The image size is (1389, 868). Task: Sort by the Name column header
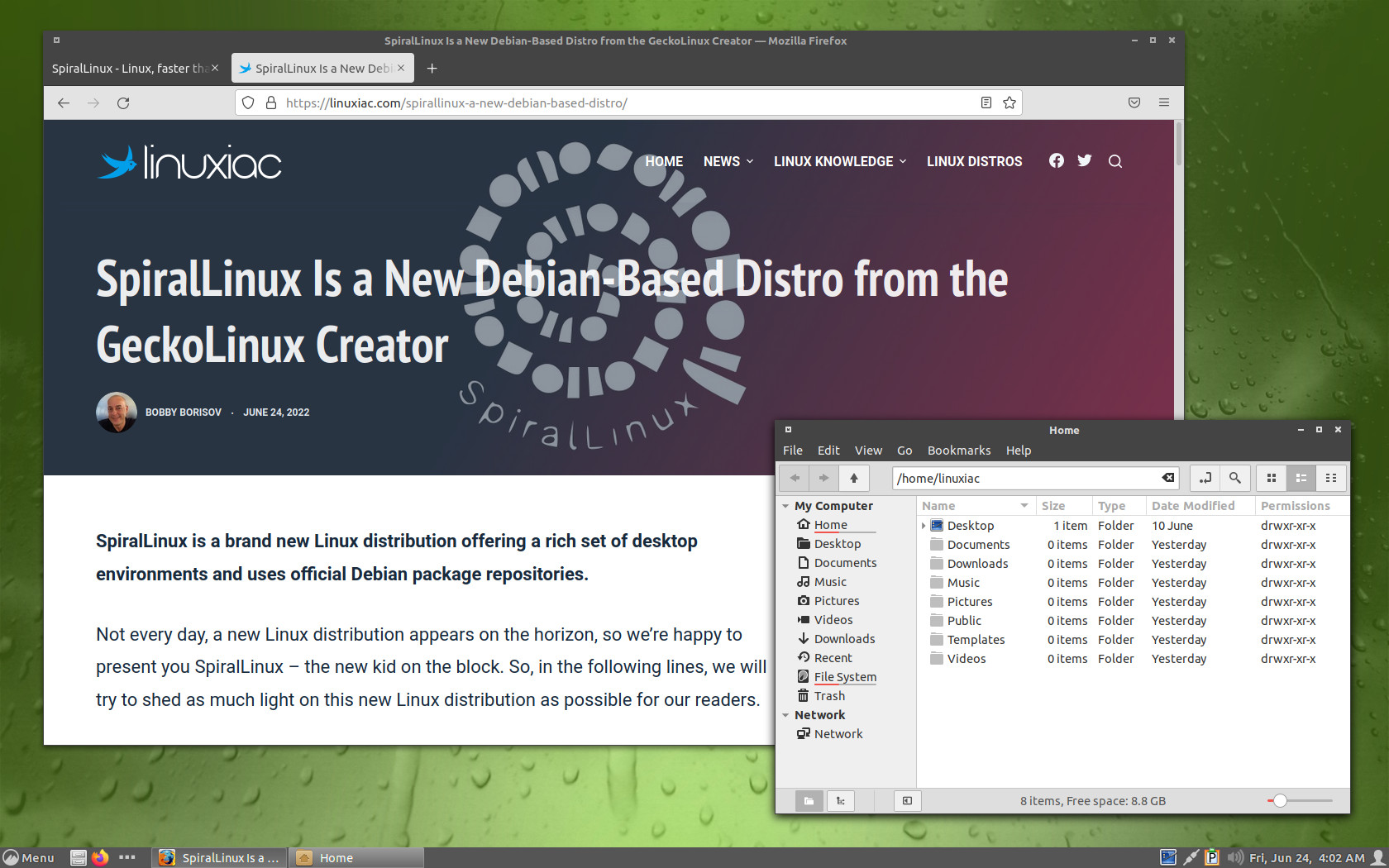click(x=976, y=506)
